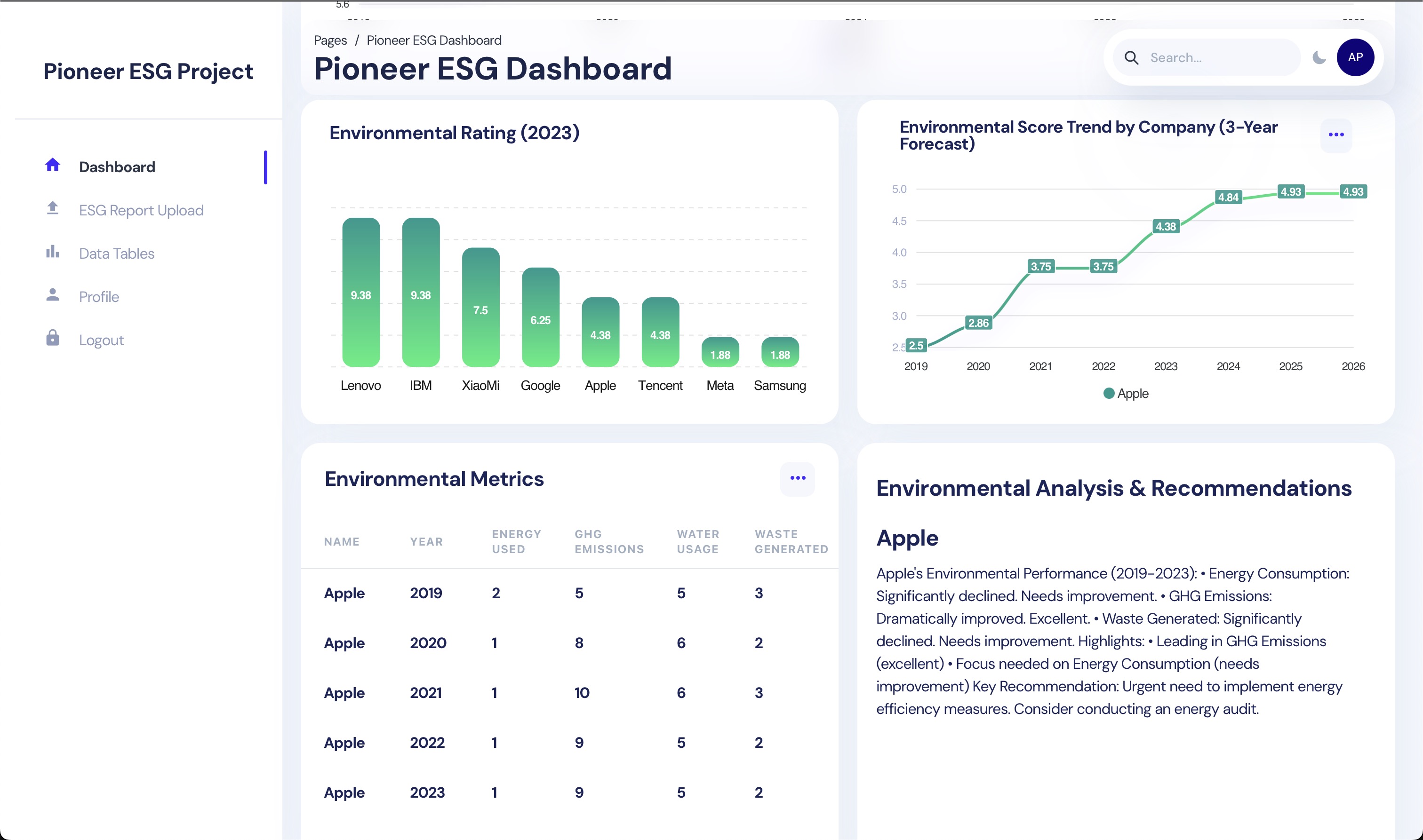
Task: Click the ENERGY USED column header
Action: point(516,541)
